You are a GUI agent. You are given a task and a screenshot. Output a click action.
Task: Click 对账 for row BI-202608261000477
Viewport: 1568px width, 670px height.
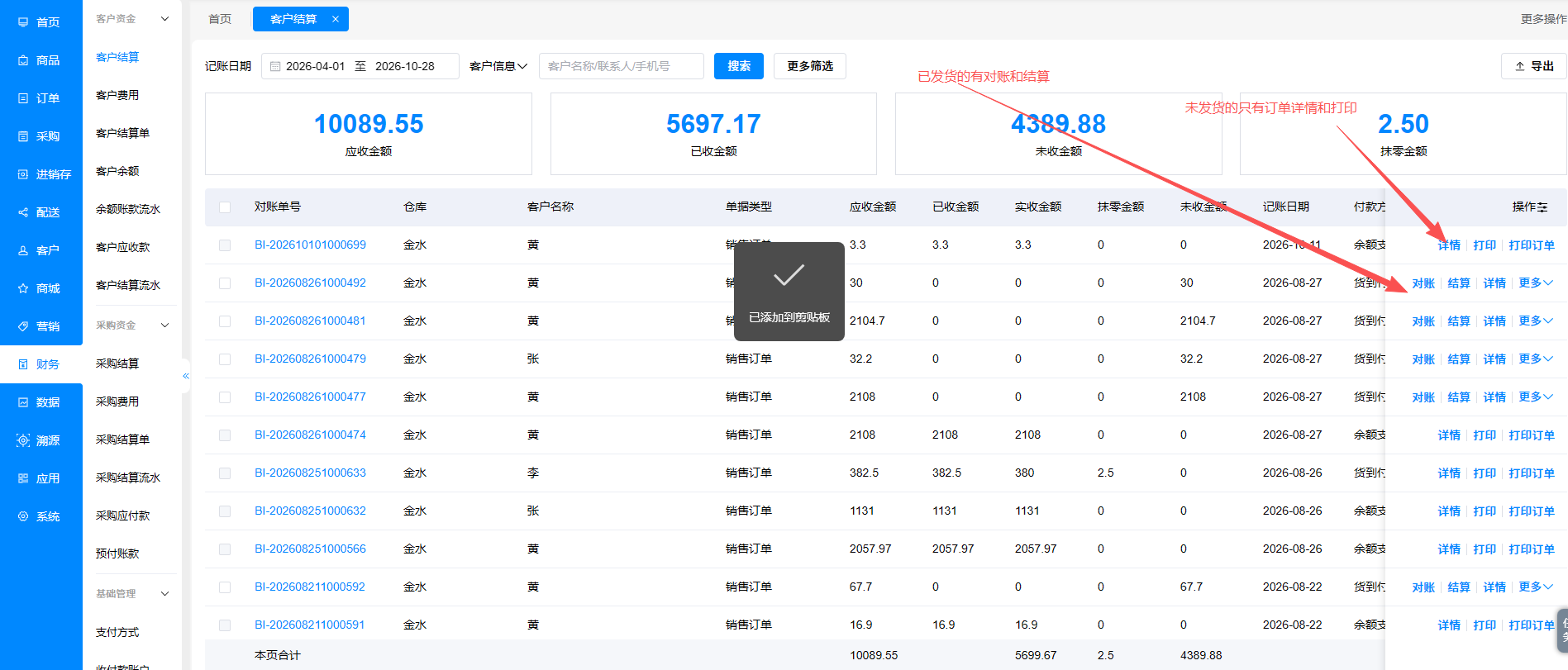pyautogui.click(x=1423, y=397)
